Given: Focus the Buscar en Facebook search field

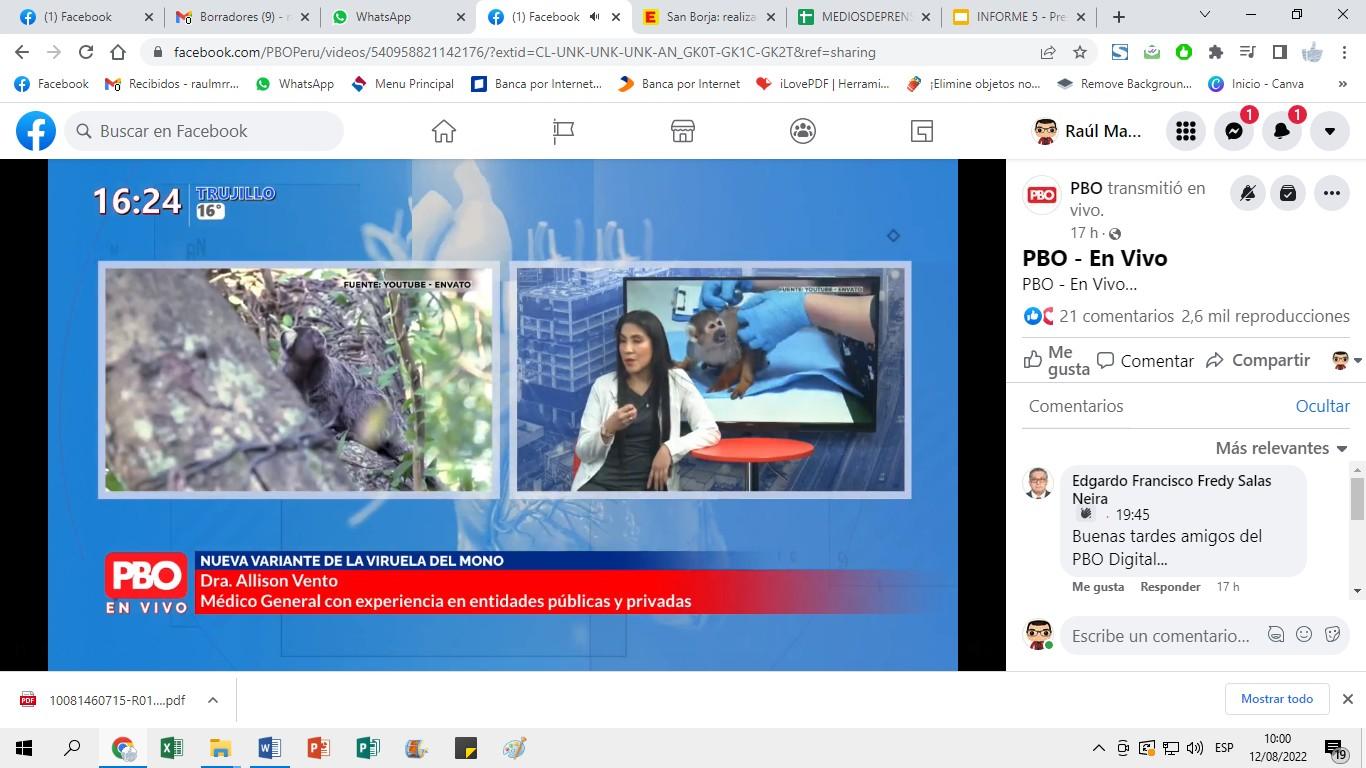Looking at the screenshot, I should pos(204,131).
